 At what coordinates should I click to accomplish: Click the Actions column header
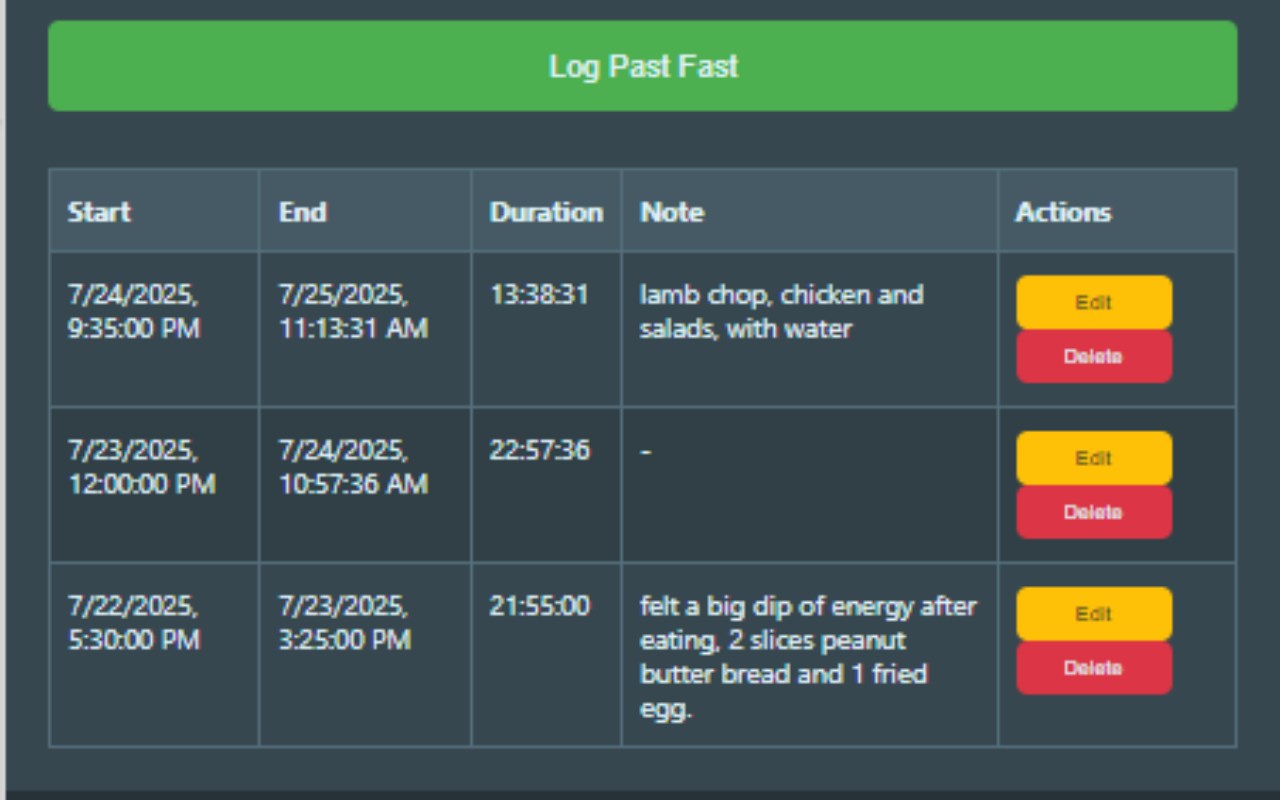tap(1063, 212)
